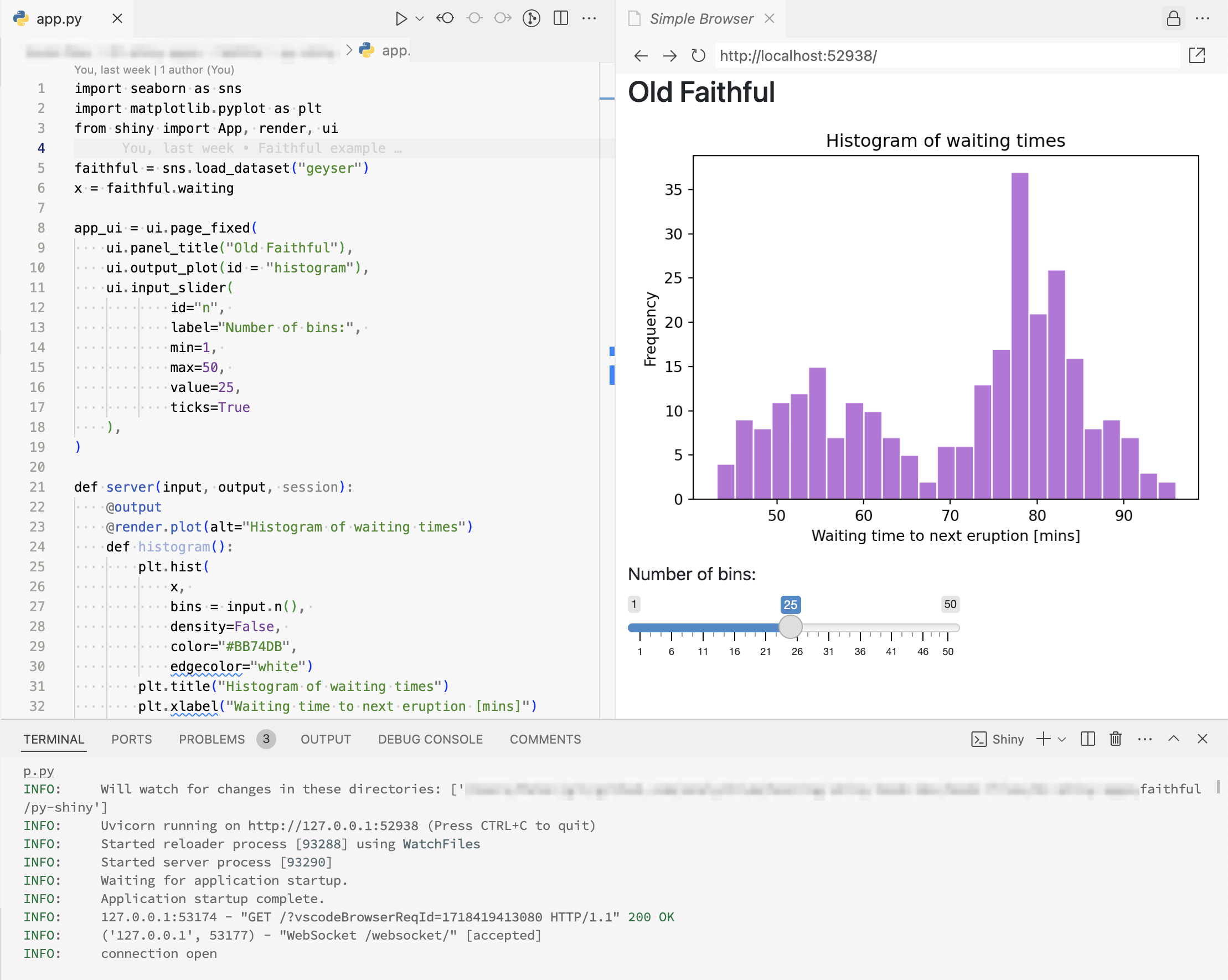Open the lock icon in Simple Browser

point(1173,19)
